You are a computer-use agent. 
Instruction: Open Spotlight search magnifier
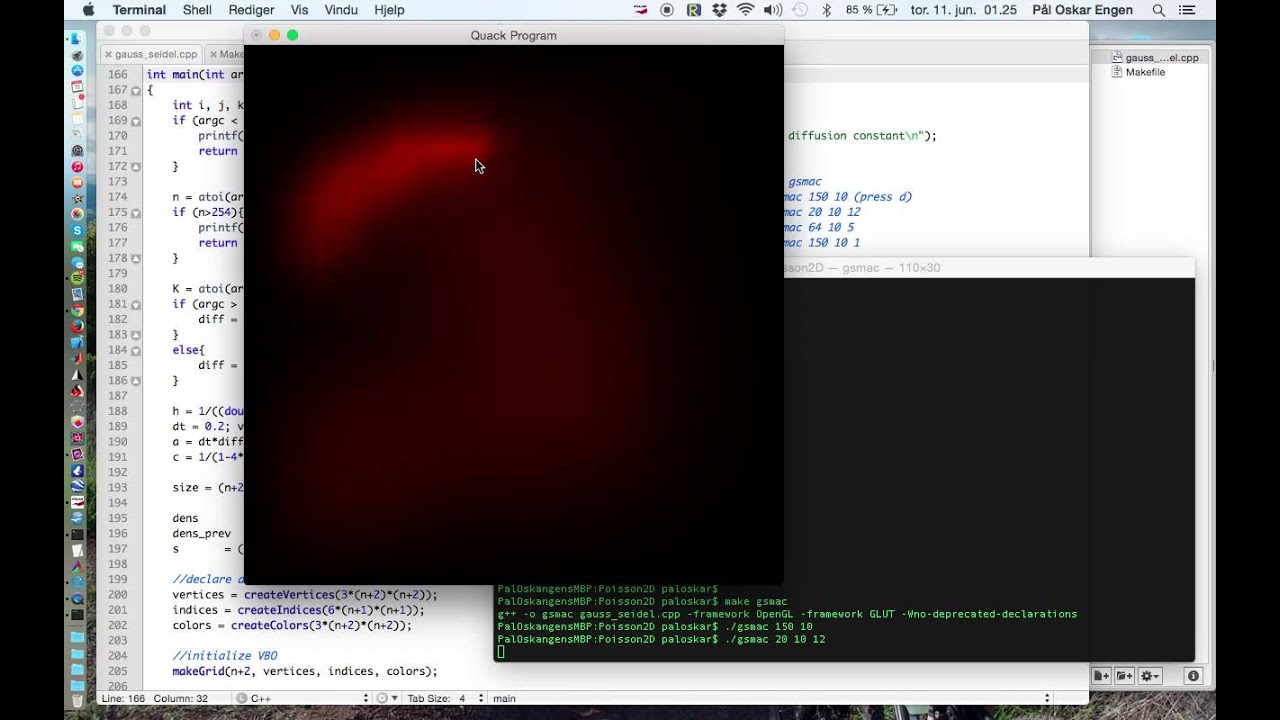1159,10
